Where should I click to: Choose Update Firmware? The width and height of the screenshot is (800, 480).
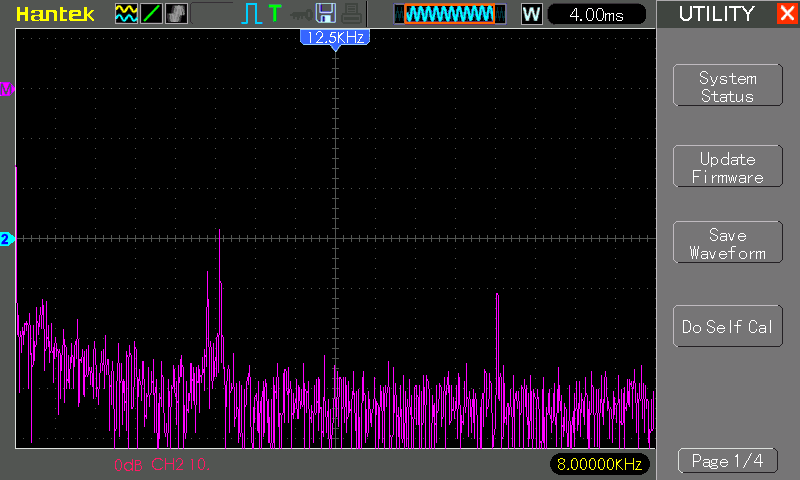(728, 166)
